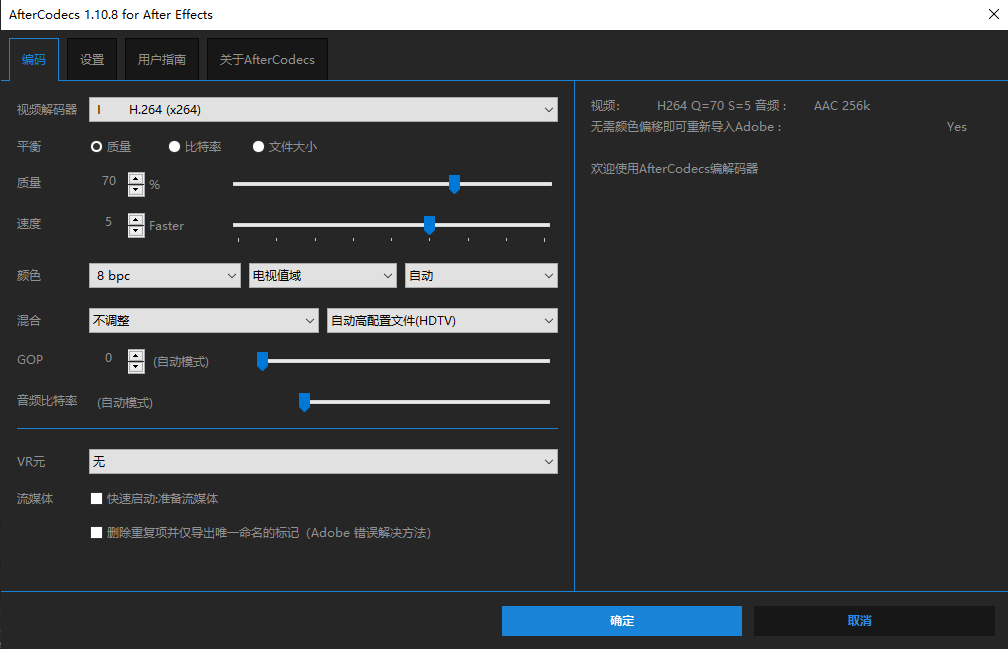The width and height of the screenshot is (1008, 649).
Task: Click the 确定 button
Action: click(x=622, y=621)
